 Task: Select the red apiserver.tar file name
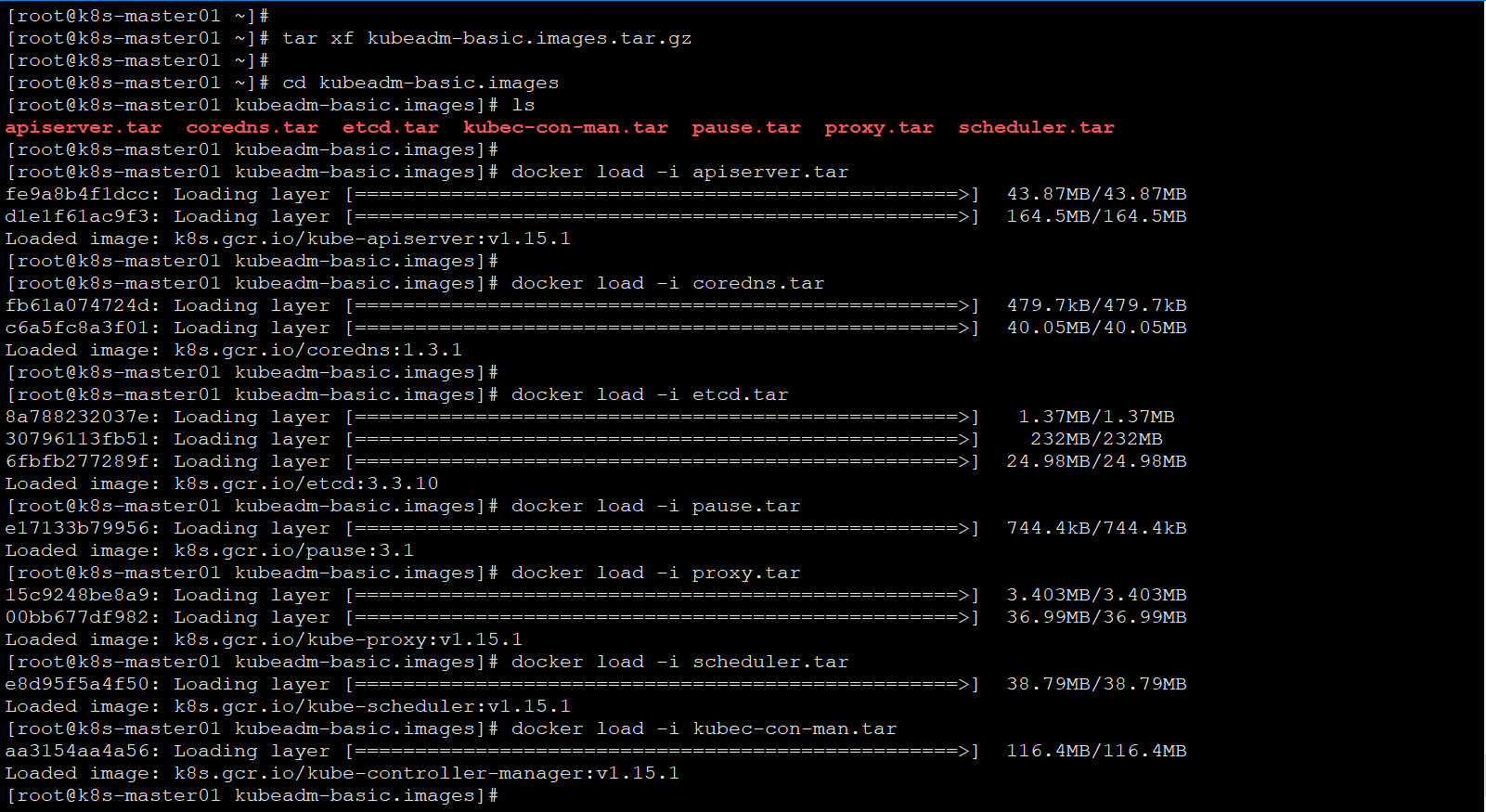[84, 127]
